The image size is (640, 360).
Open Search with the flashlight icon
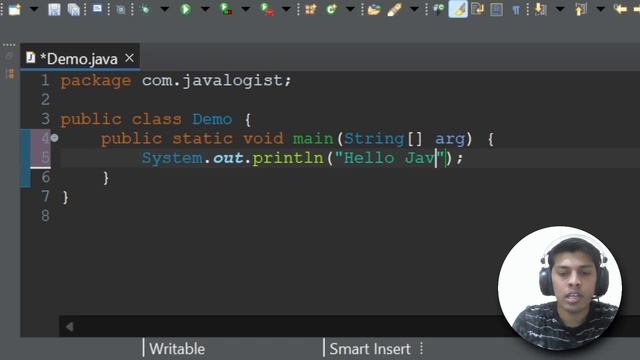click(394, 9)
